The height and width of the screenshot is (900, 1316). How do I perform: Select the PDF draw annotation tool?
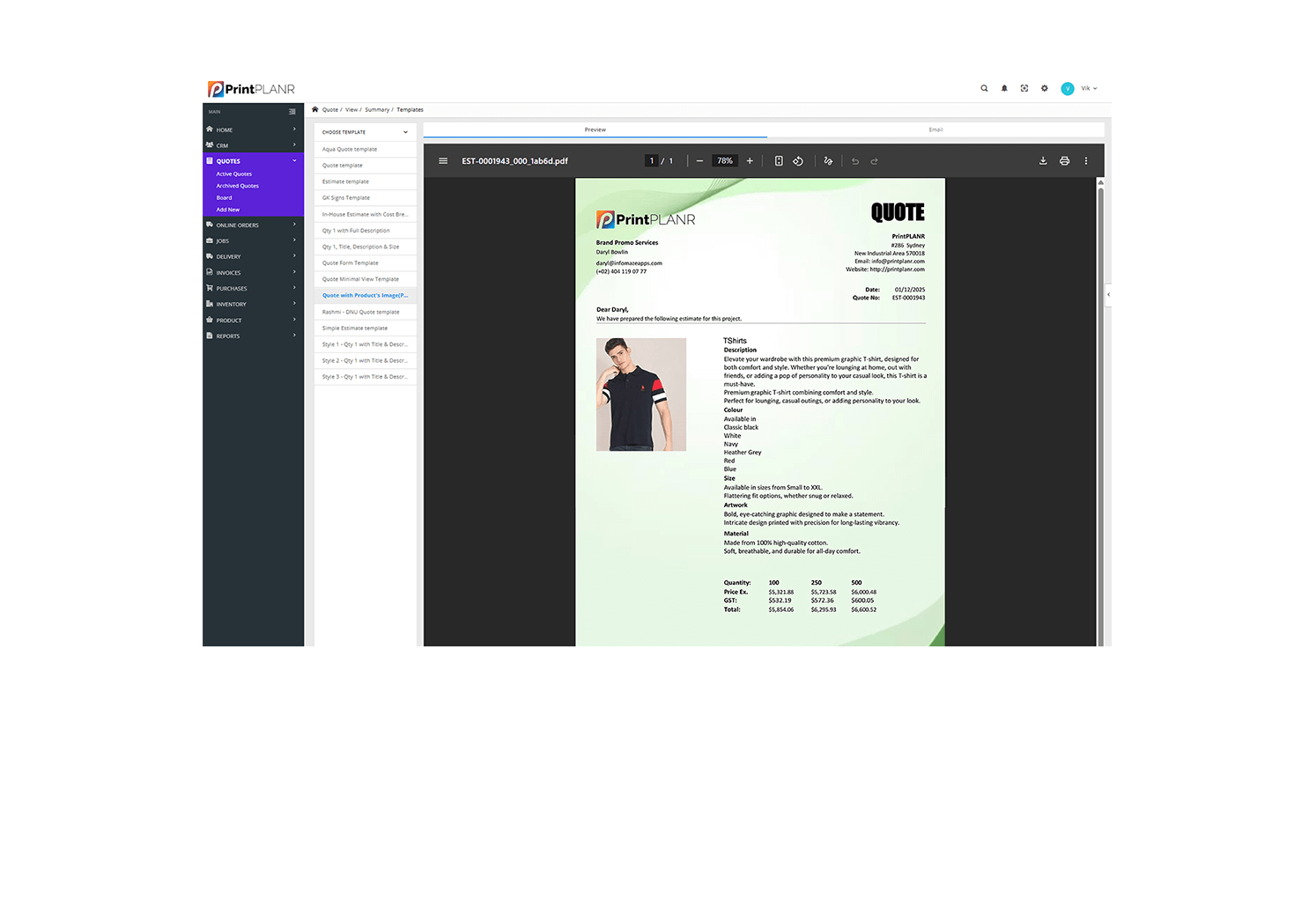point(828,161)
